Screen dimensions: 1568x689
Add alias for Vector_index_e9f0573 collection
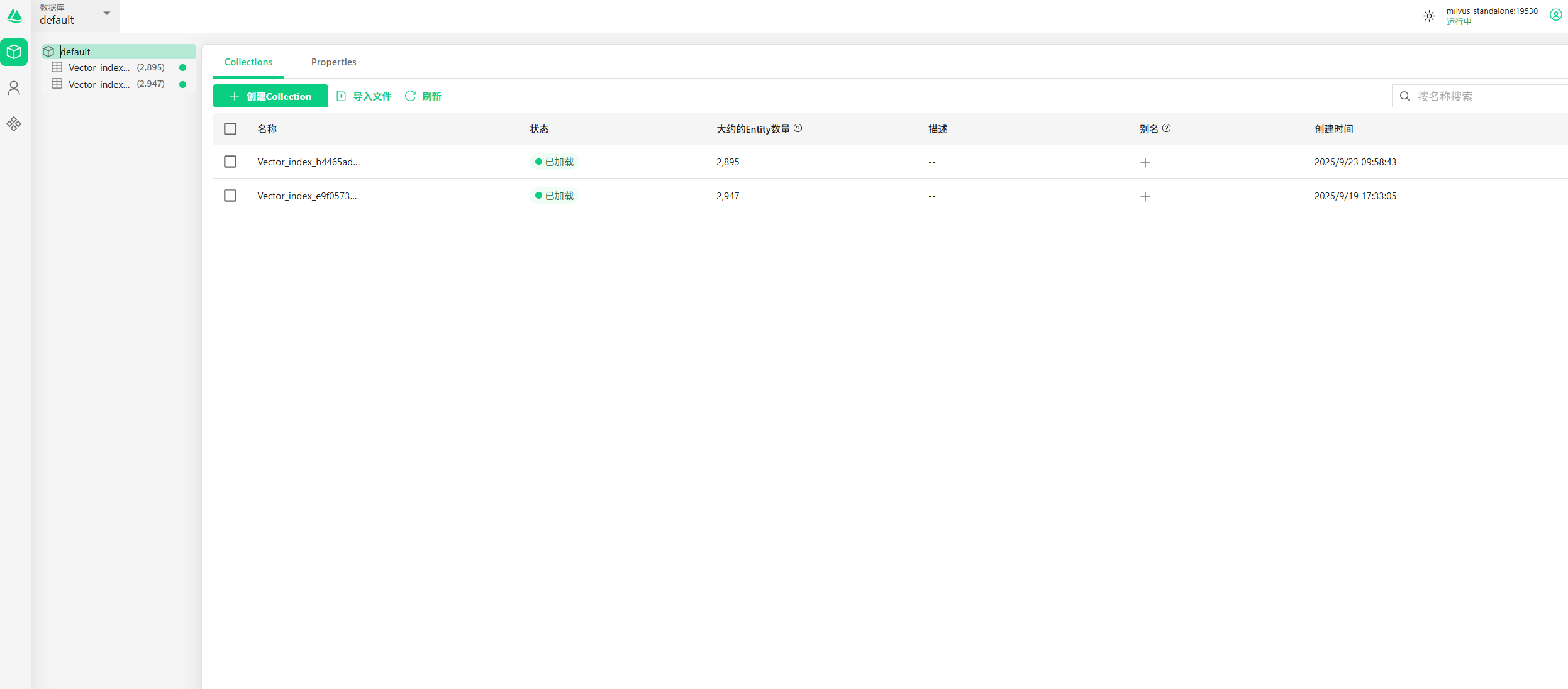[1145, 197]
